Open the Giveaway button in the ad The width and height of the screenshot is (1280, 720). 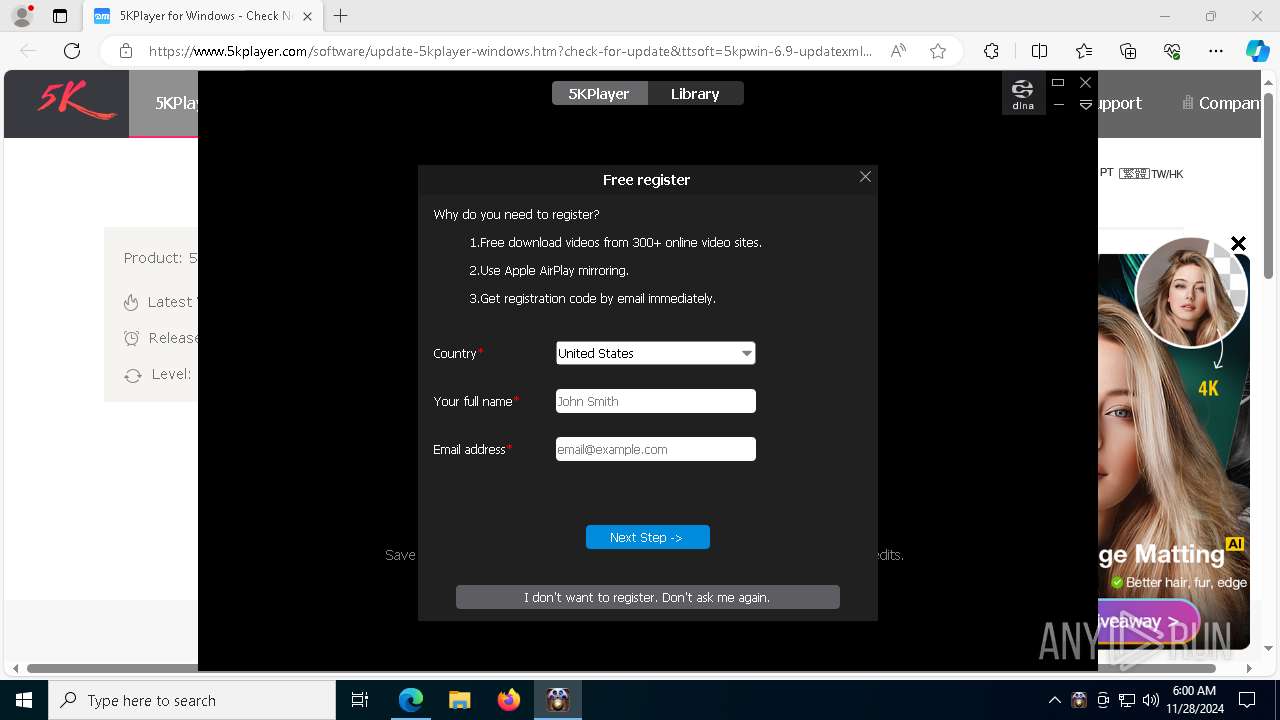point(1148,622)
